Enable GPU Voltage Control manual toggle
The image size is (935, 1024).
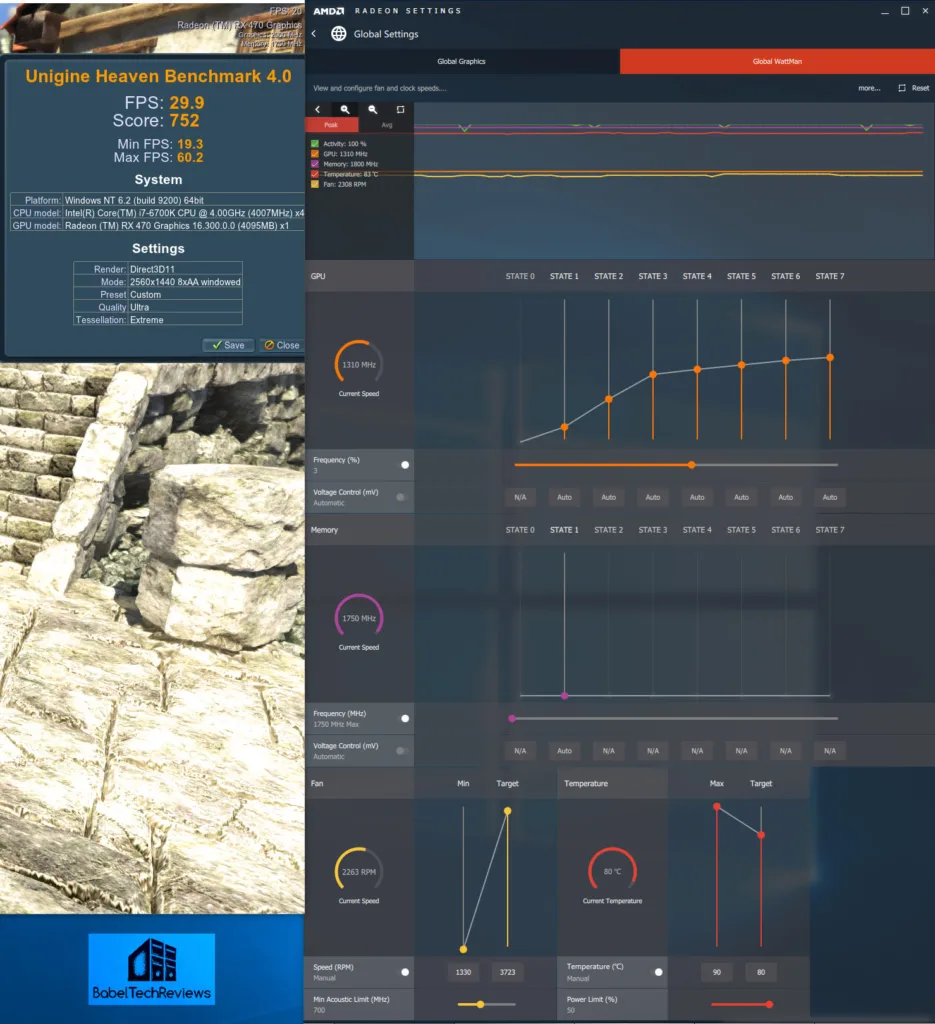click(402, 497)
